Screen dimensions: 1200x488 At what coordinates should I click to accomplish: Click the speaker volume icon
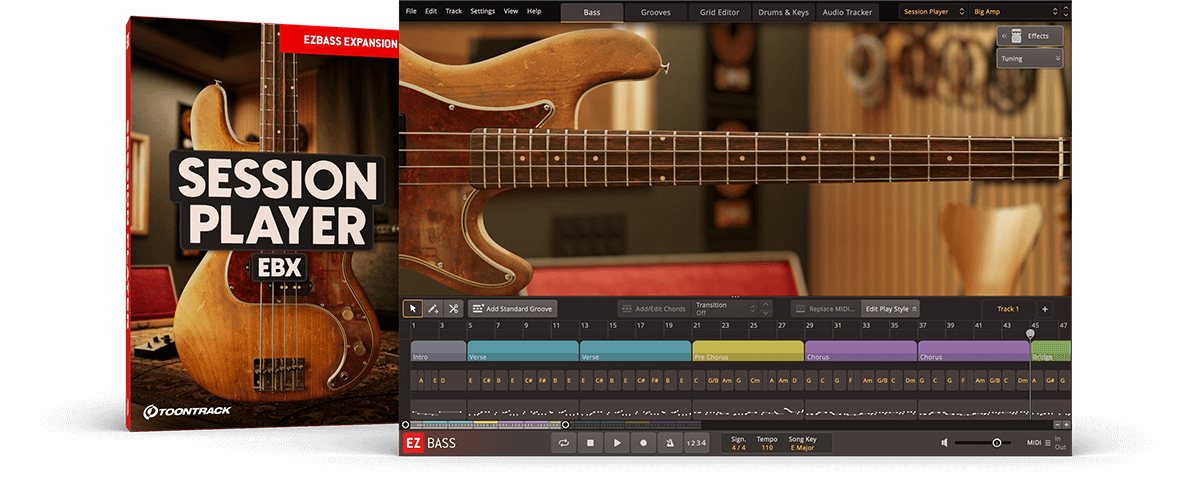point(944,442)
